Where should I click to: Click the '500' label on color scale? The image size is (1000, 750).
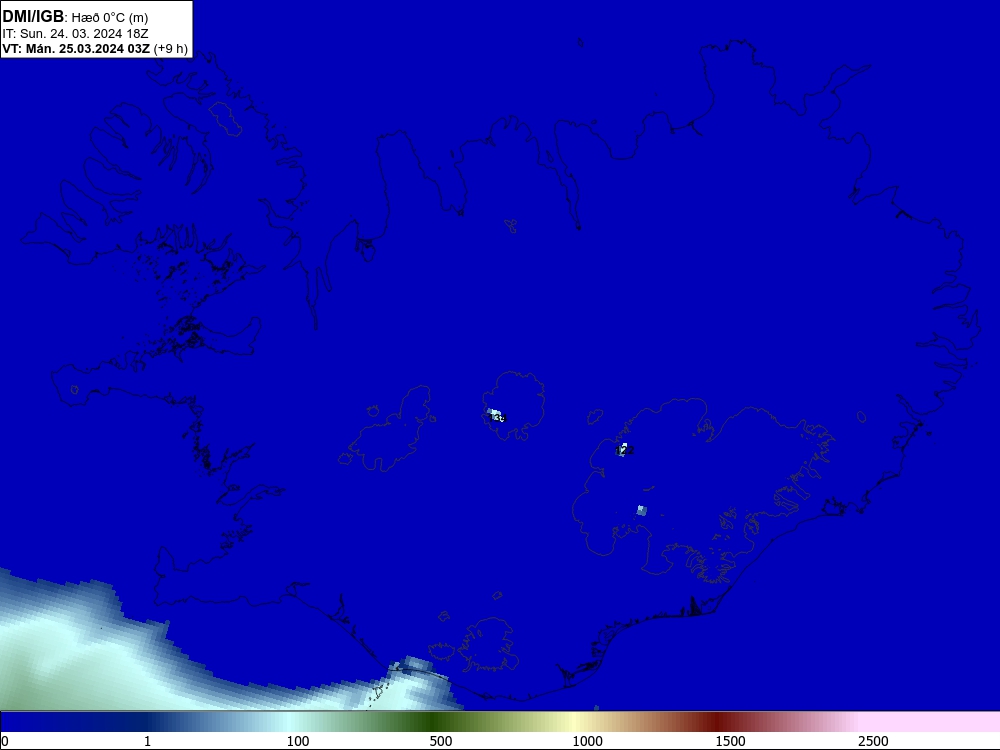tap(441, 741)
